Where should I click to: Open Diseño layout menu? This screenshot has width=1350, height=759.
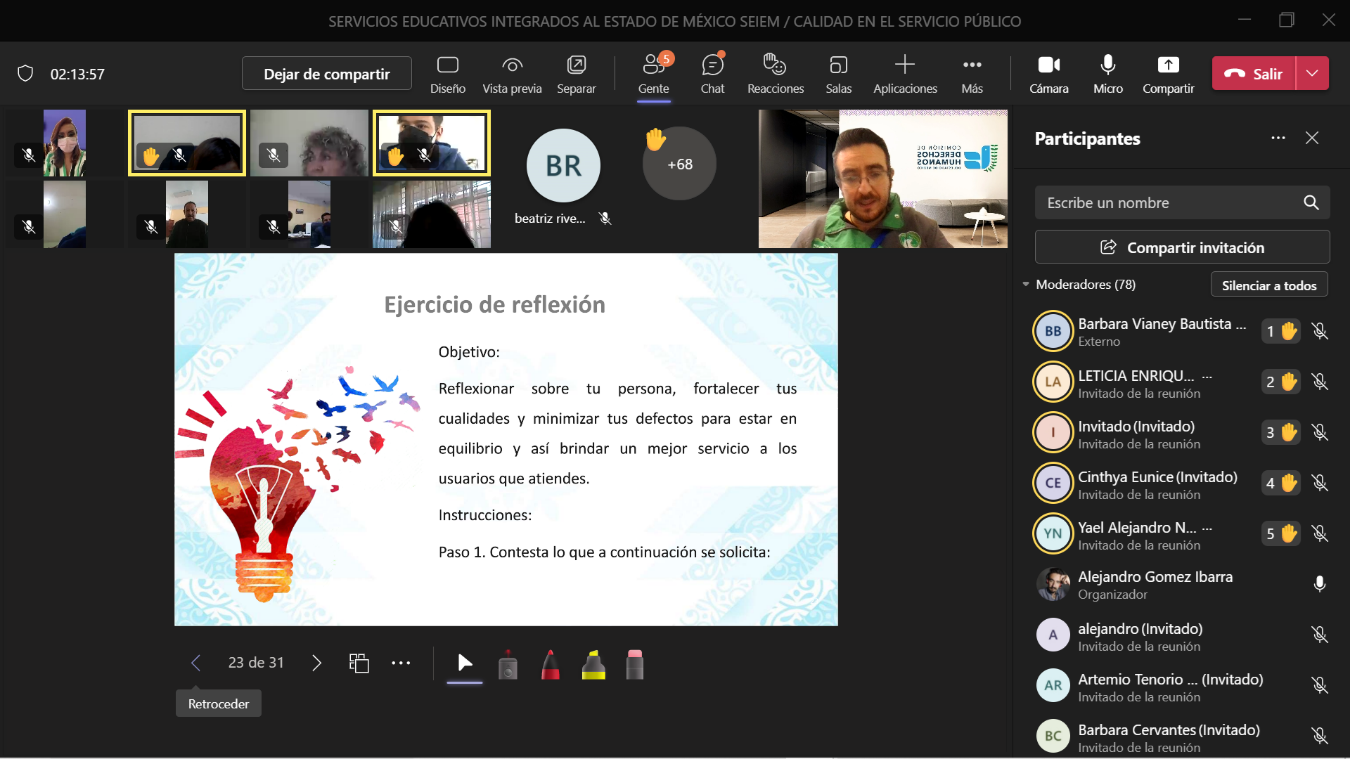click(448, 74)
